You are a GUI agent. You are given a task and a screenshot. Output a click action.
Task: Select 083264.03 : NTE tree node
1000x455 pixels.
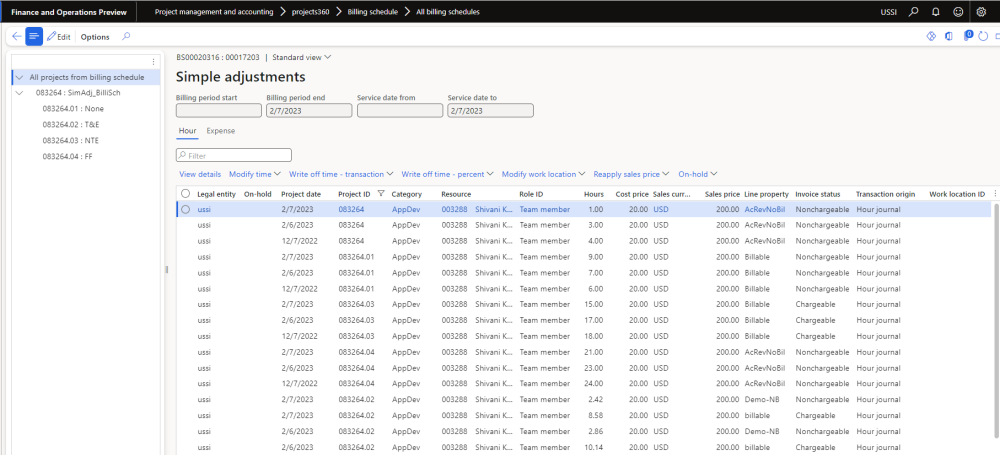[x=70, y=140]
